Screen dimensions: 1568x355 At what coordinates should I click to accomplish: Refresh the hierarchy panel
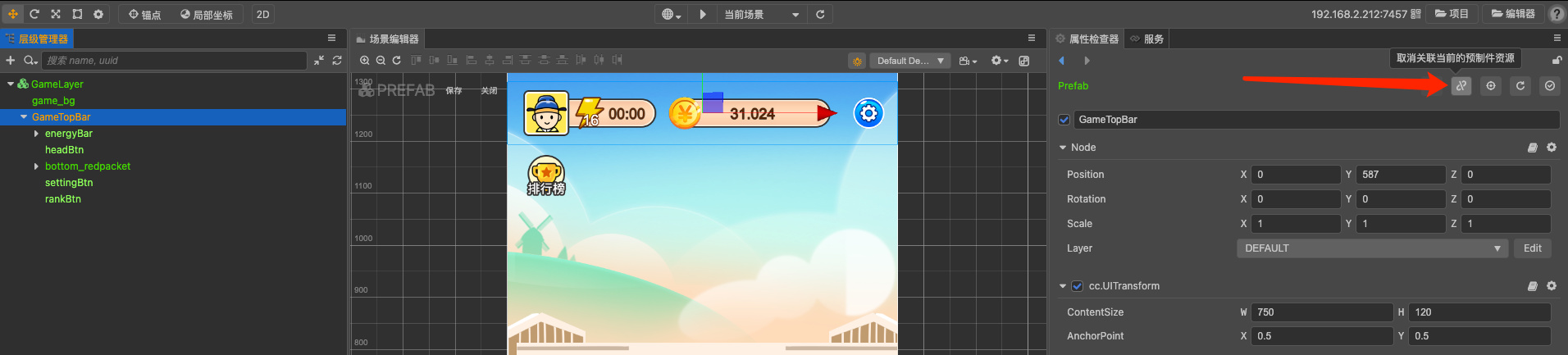pos(337,60)
